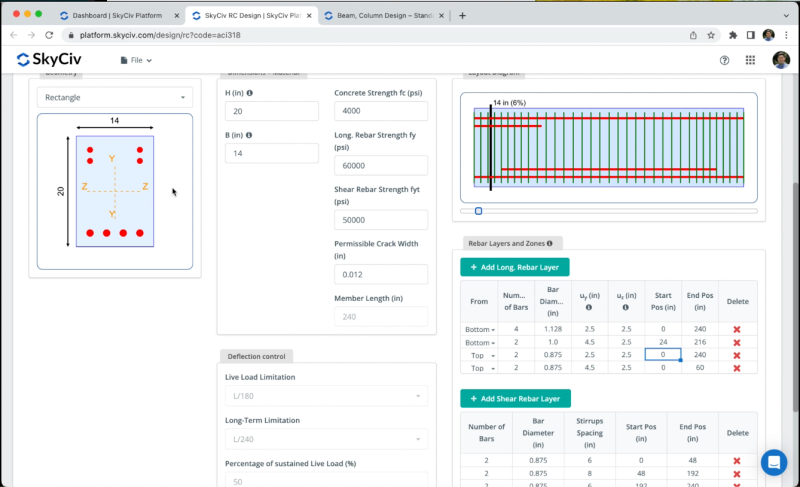
Task: Click the Concrete Strength fc input field
Action: tap(381, 111)
